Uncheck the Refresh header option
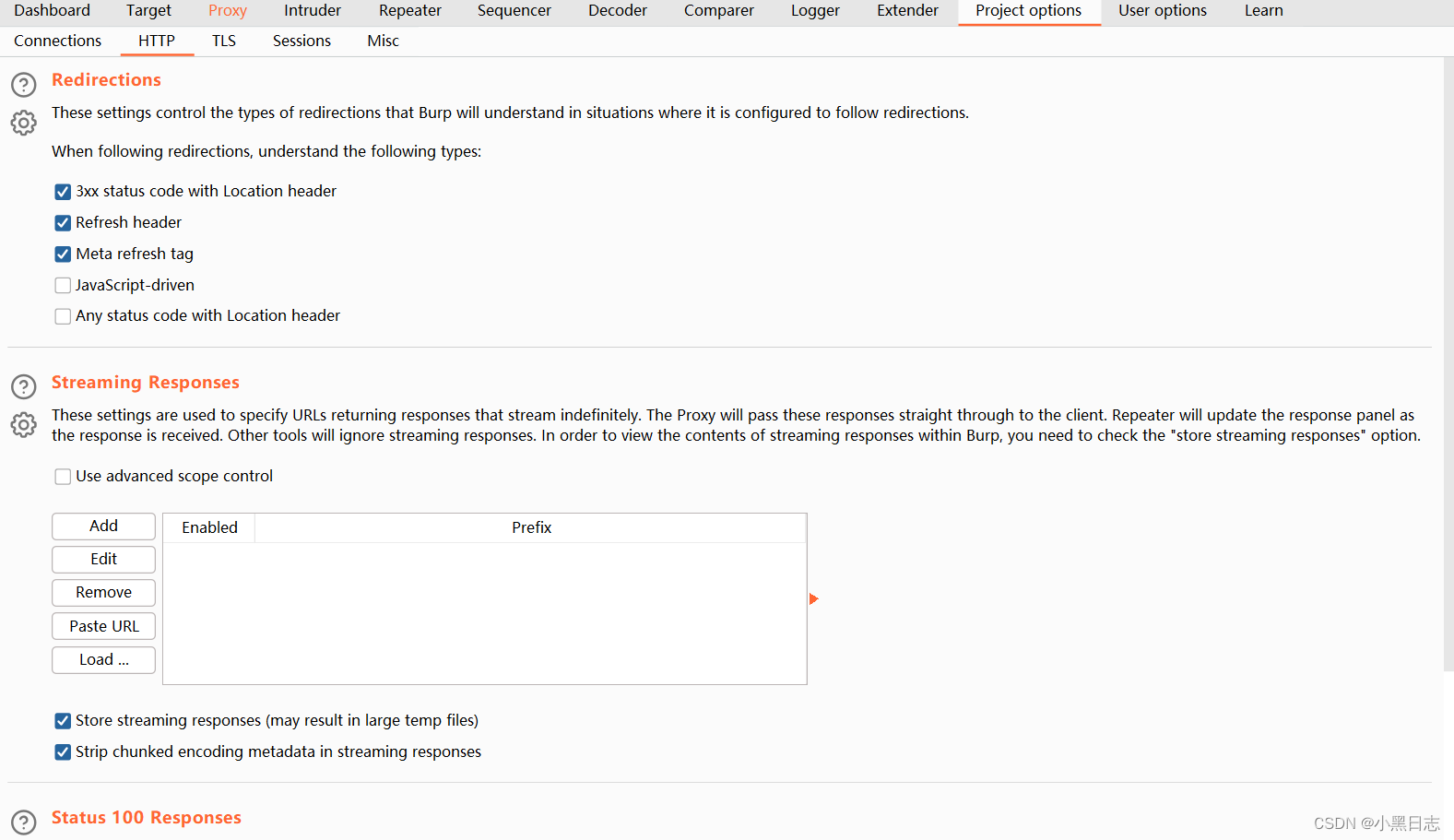 click(x=63, y=223)
